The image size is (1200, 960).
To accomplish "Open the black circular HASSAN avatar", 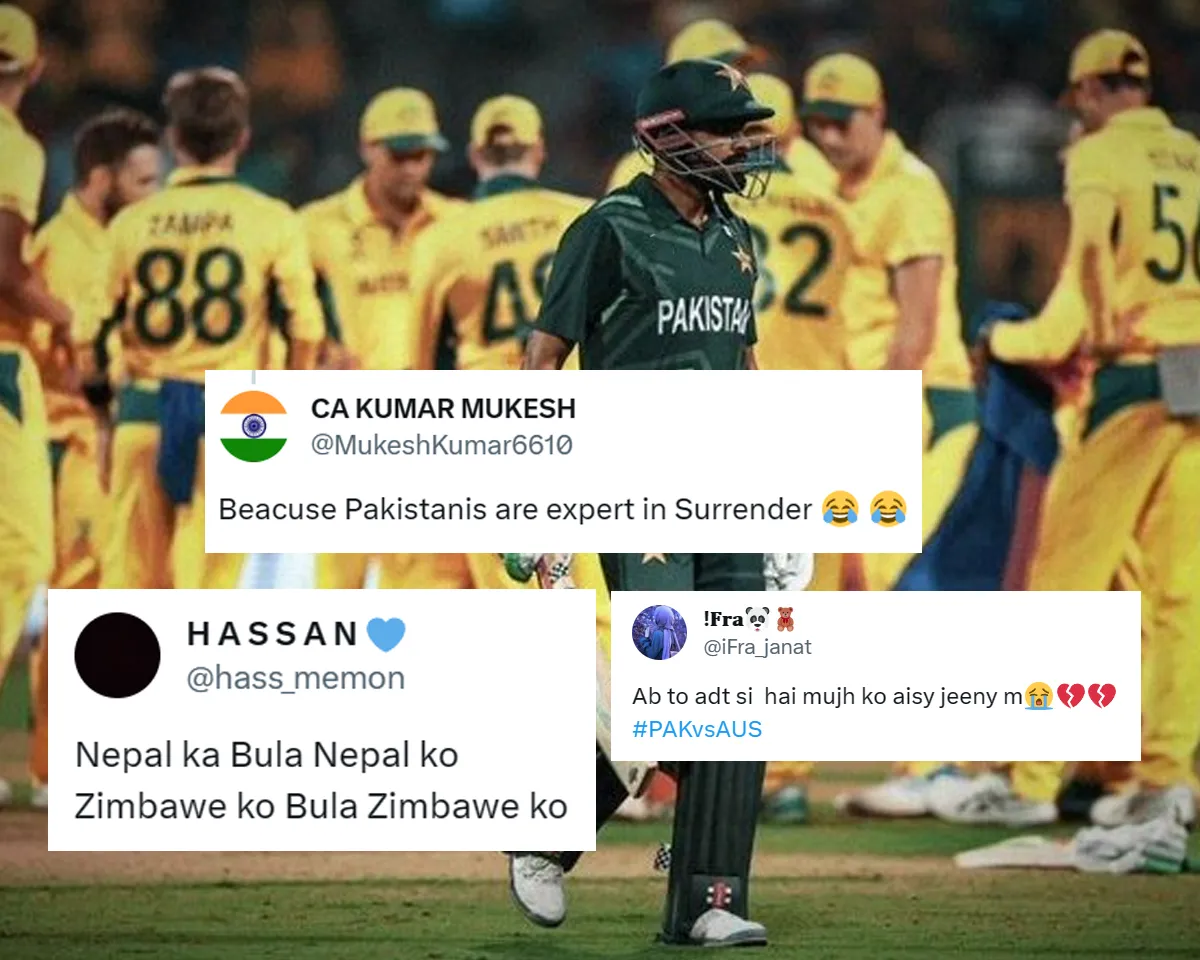I will tap(117, 655).
